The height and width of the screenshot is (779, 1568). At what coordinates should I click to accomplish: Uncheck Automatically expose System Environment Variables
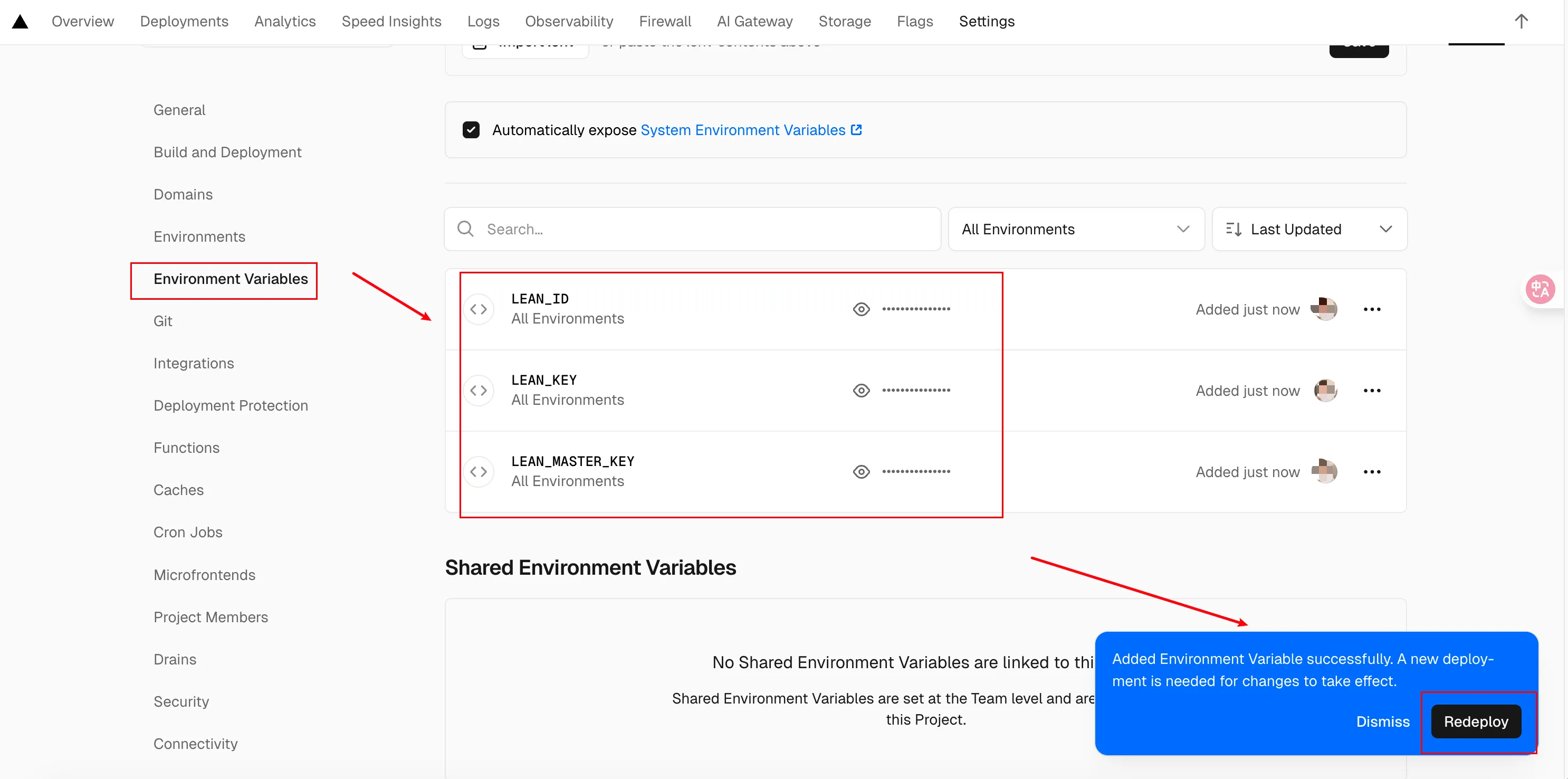point(471,130)
